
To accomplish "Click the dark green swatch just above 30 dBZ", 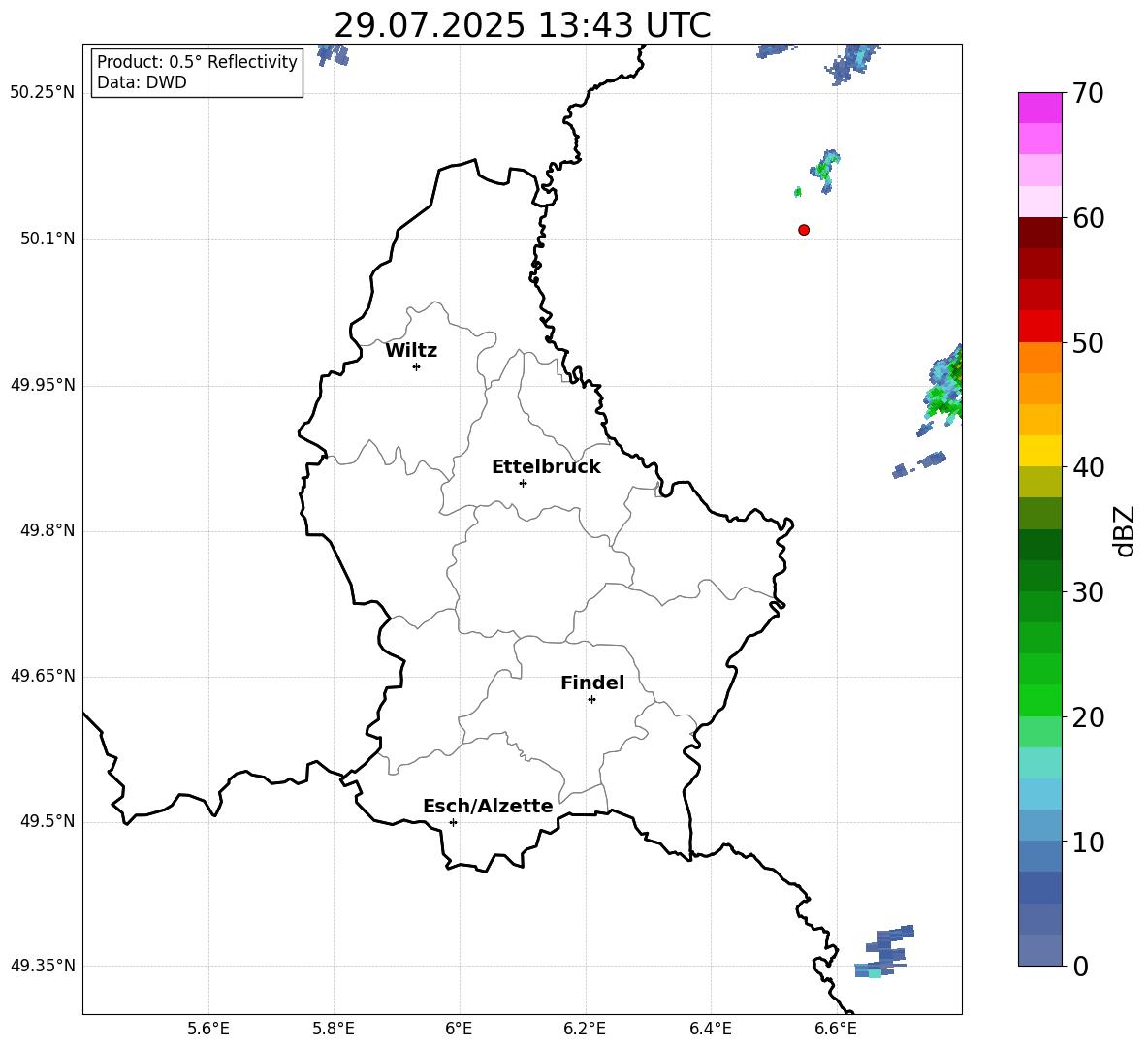I will 1039,575.
